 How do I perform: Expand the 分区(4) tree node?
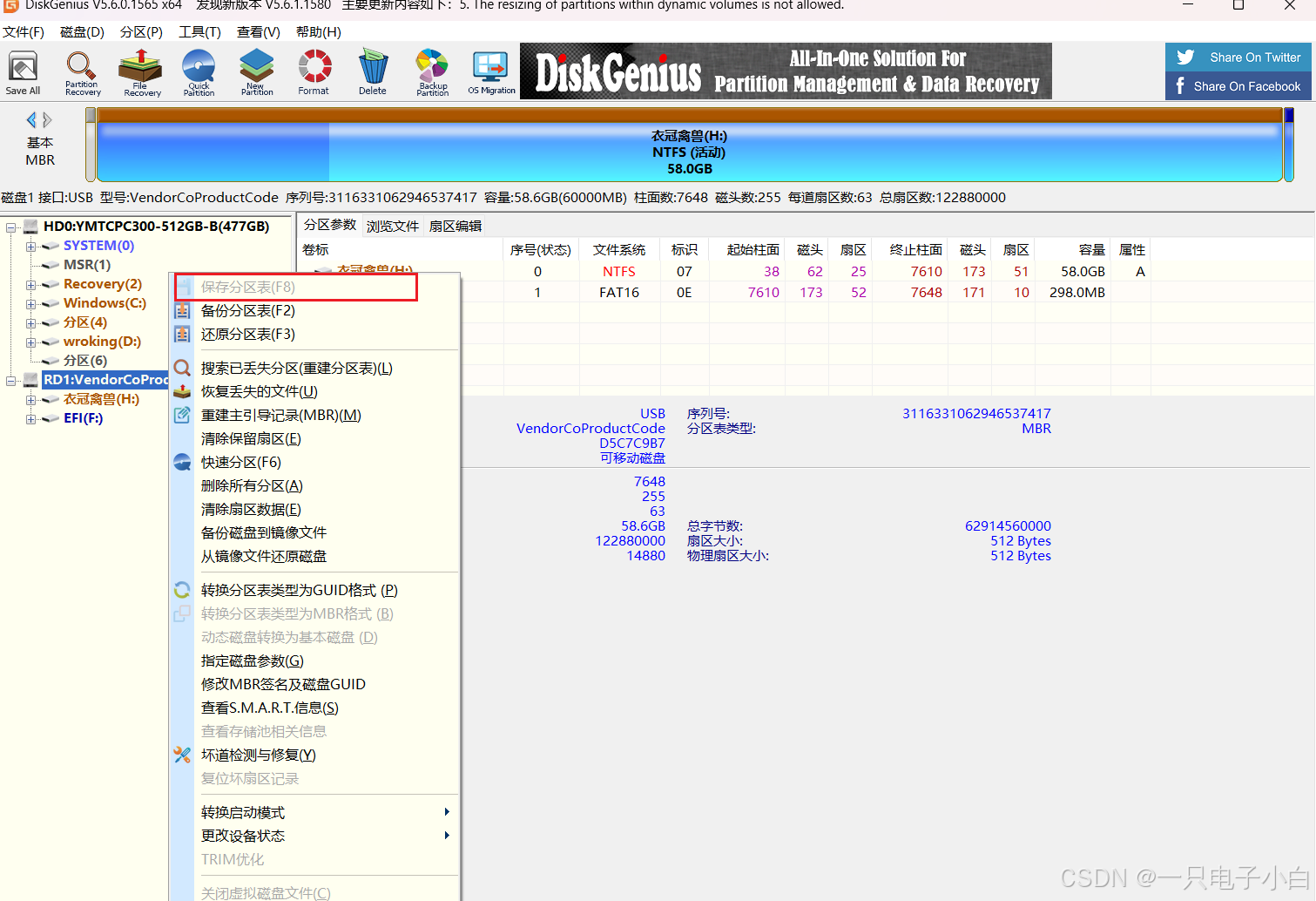point(31,323)
